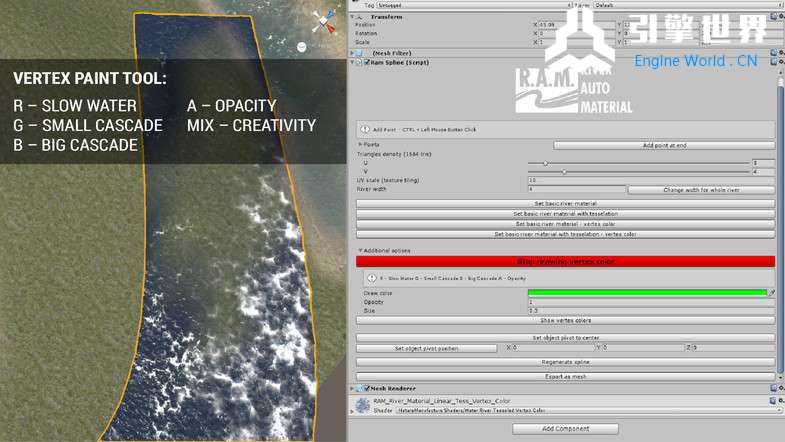Viewport: 785px width, 442px height.
Task: Pick draw color with eyedropper icon
Action: 770,293
